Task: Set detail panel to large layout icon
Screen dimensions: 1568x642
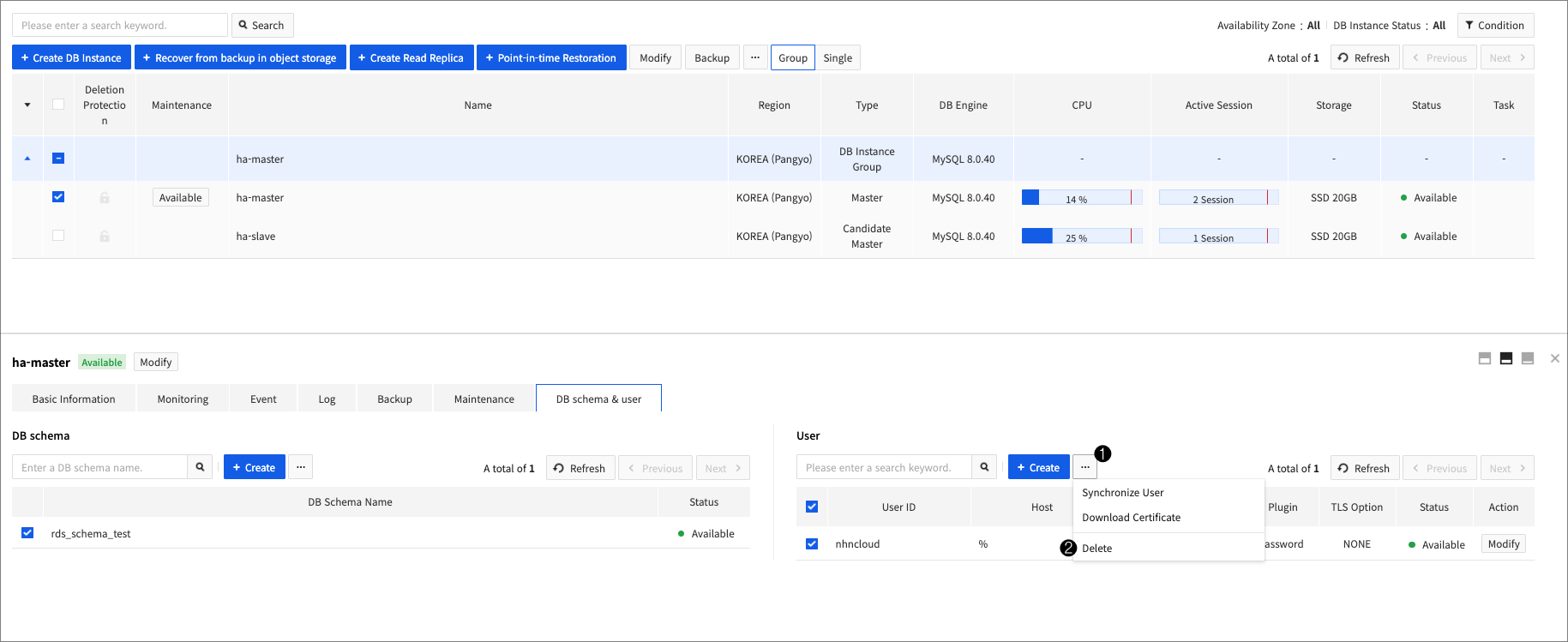Action: (x=1528, y=358)
